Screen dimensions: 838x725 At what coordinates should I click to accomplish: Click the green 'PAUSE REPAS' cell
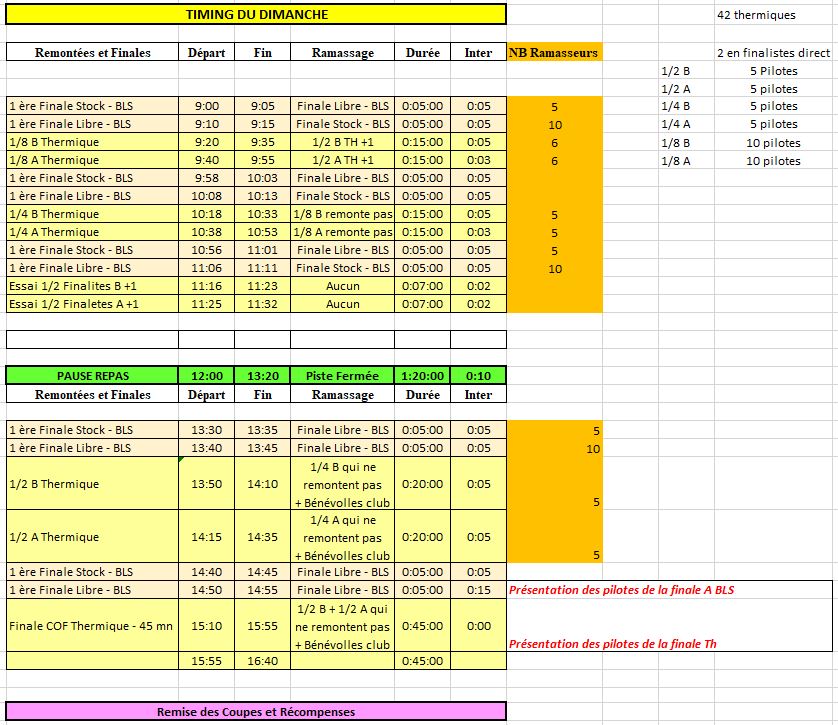click(x=92, y=376)
